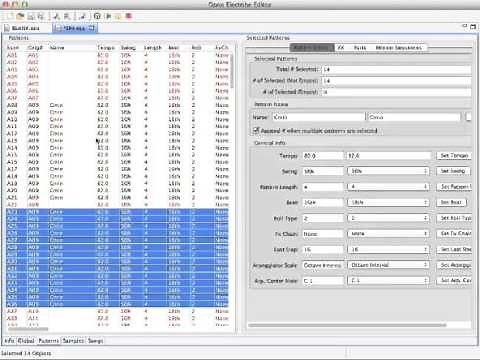Viewport: 480px width, 360px height.
Task: Open the Pattern Length dropdown
Action: pos(388,187)
